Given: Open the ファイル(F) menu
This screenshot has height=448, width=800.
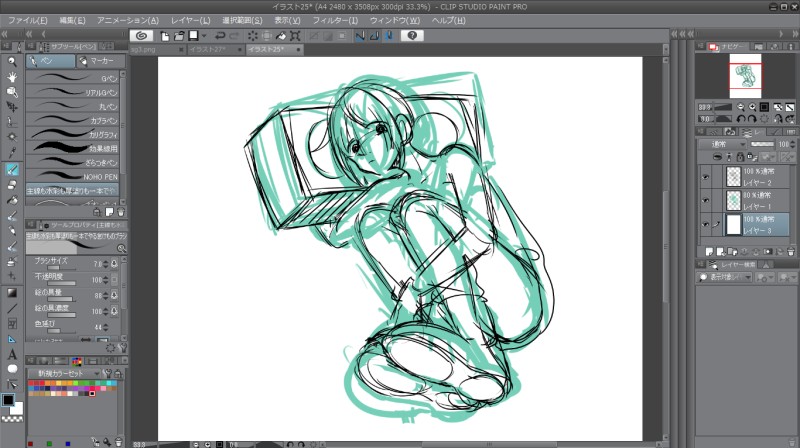Looking at the screenshot, I should click(x=28, y=20).
